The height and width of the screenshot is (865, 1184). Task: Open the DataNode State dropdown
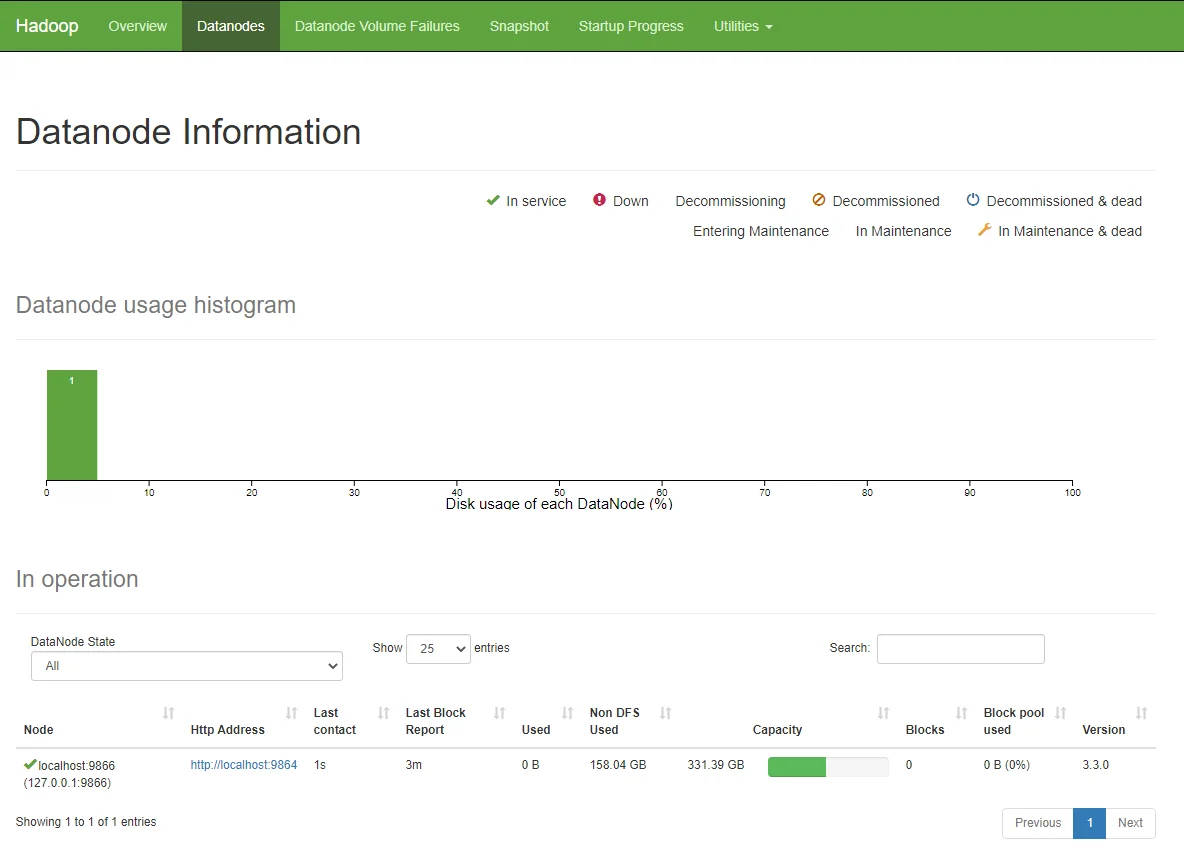click(187, 666)
